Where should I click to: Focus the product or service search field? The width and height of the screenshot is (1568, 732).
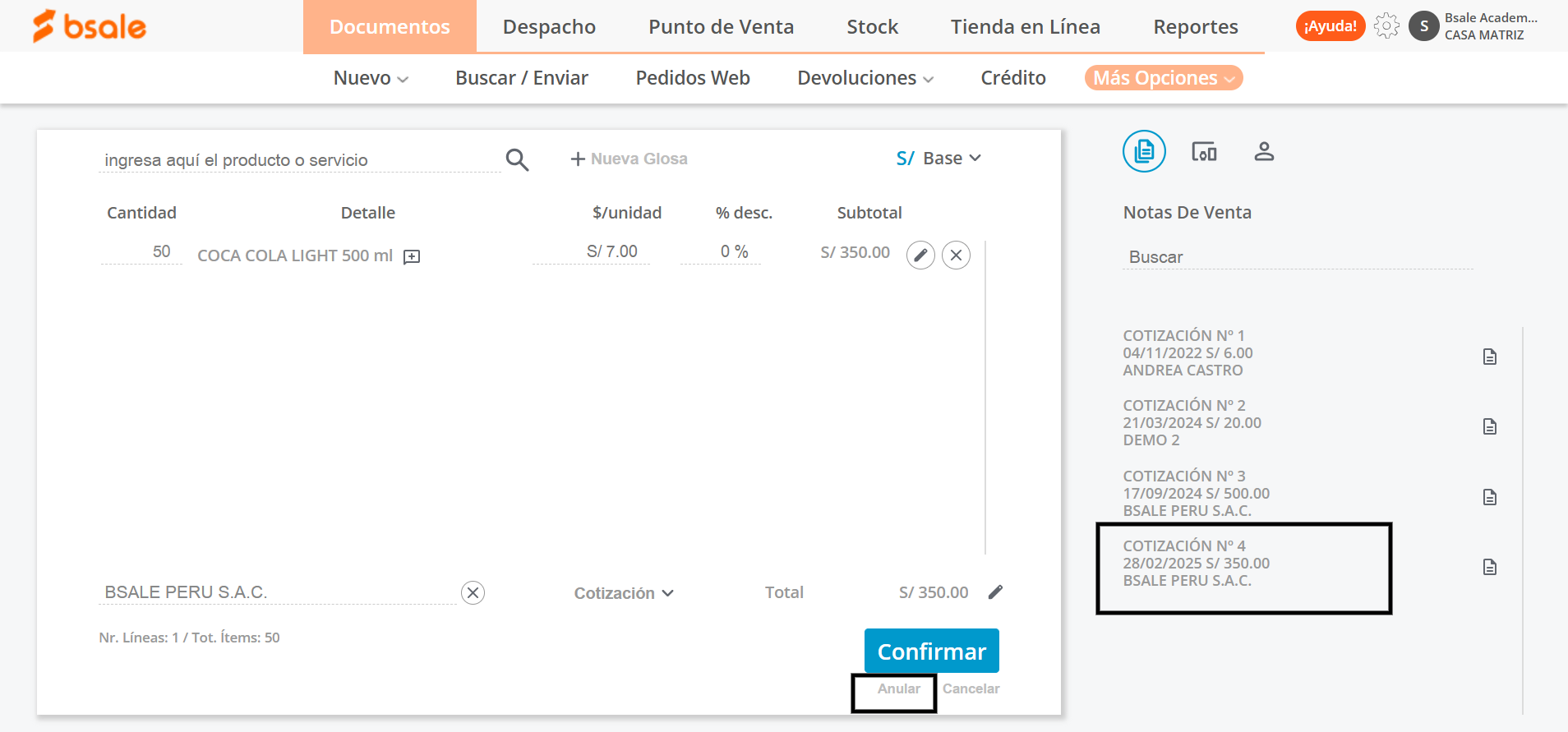(300, 160)
